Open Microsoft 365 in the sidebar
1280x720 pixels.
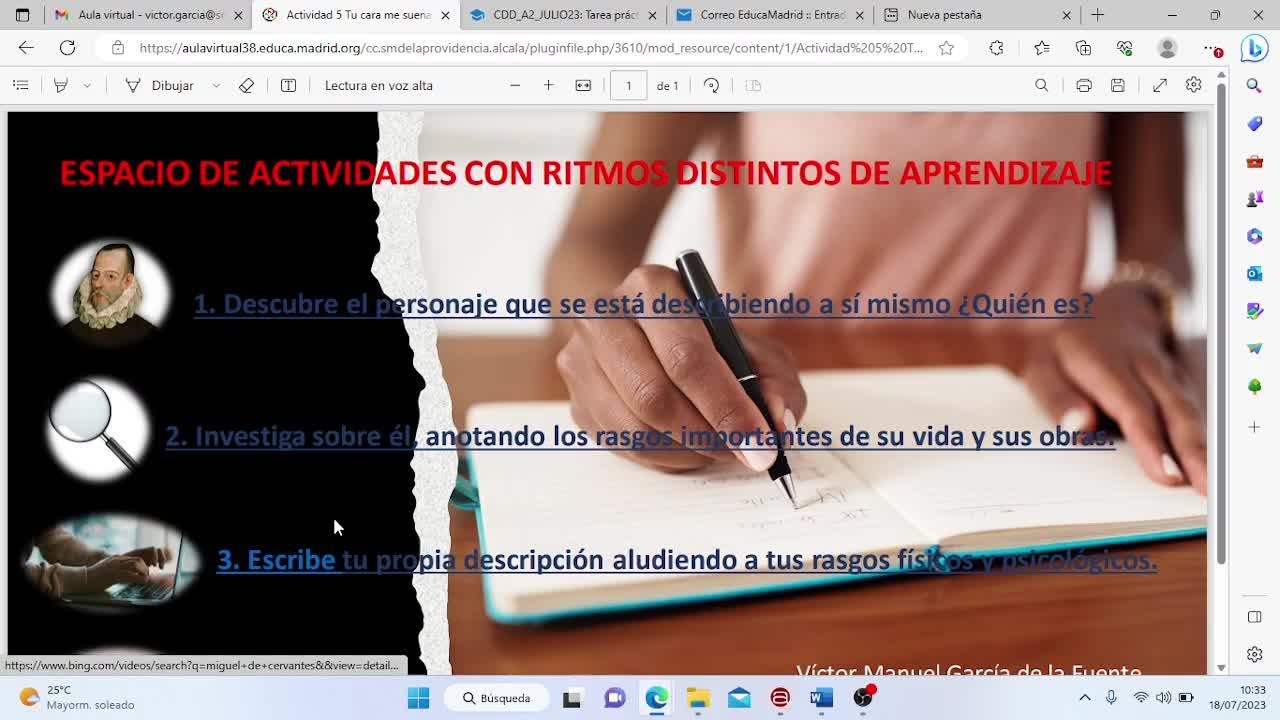tap(1254, 236)
